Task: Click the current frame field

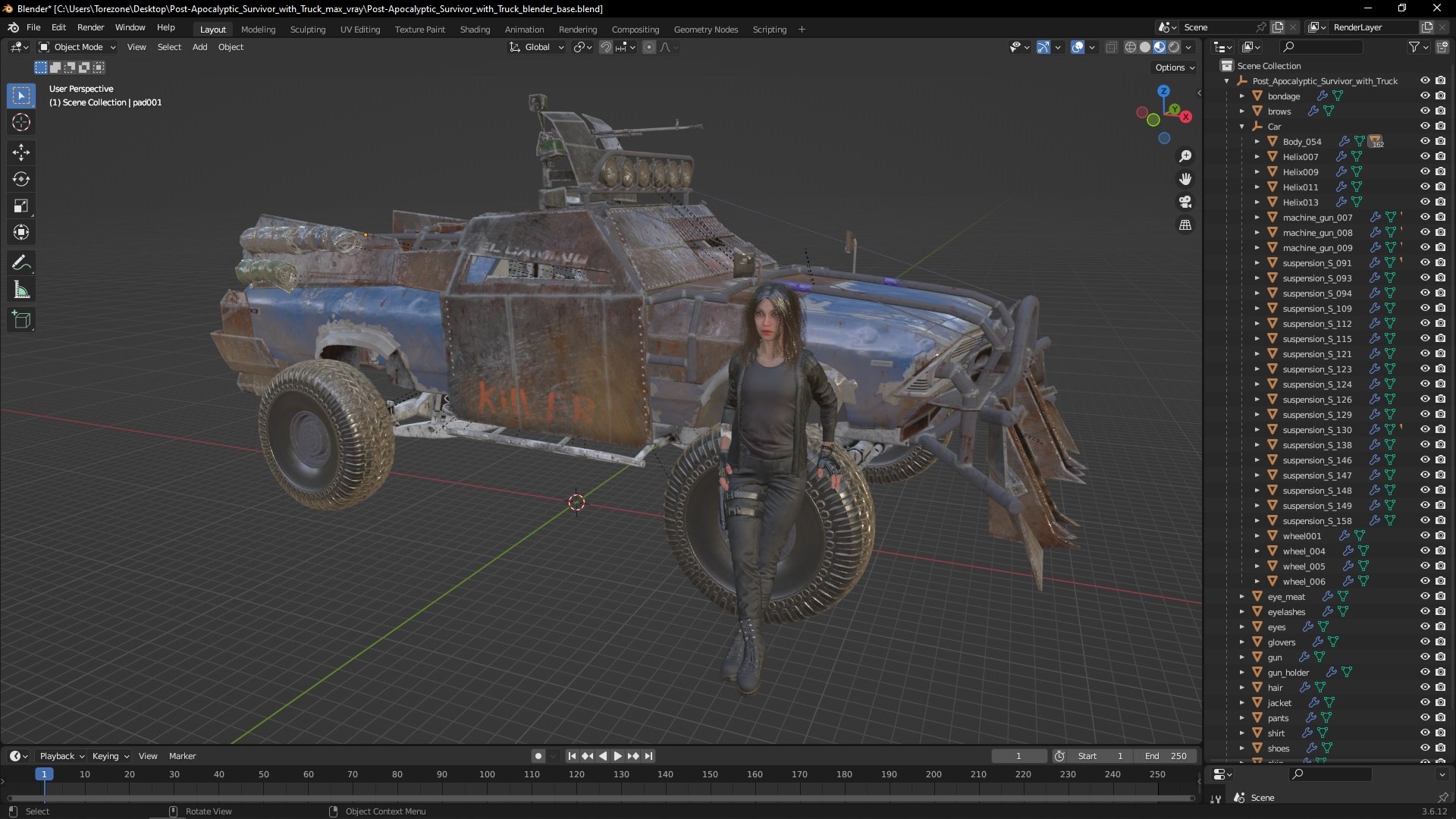Action: [1018, 756]
